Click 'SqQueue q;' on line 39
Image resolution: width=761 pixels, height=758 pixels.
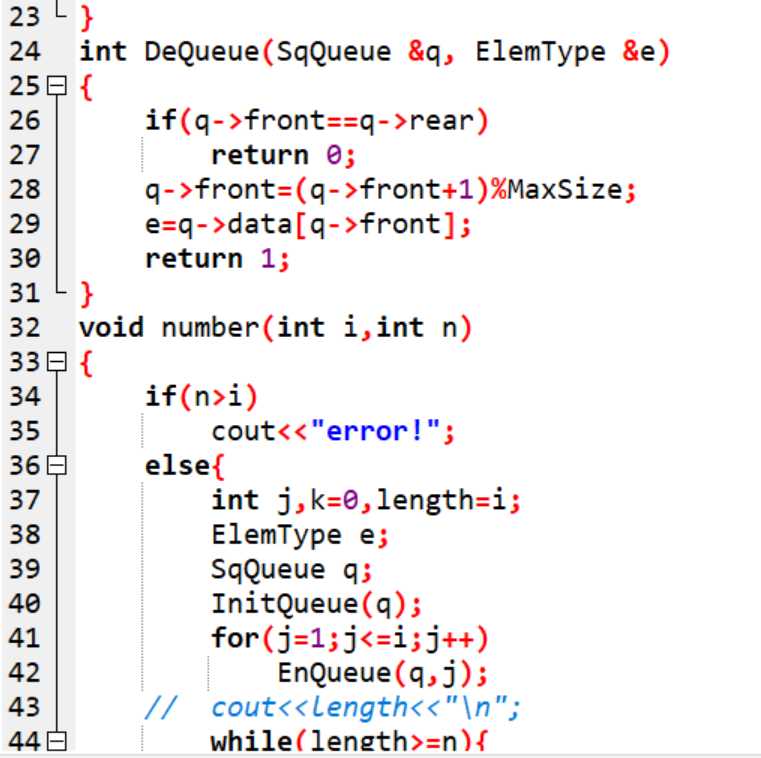tap(292, 571)
